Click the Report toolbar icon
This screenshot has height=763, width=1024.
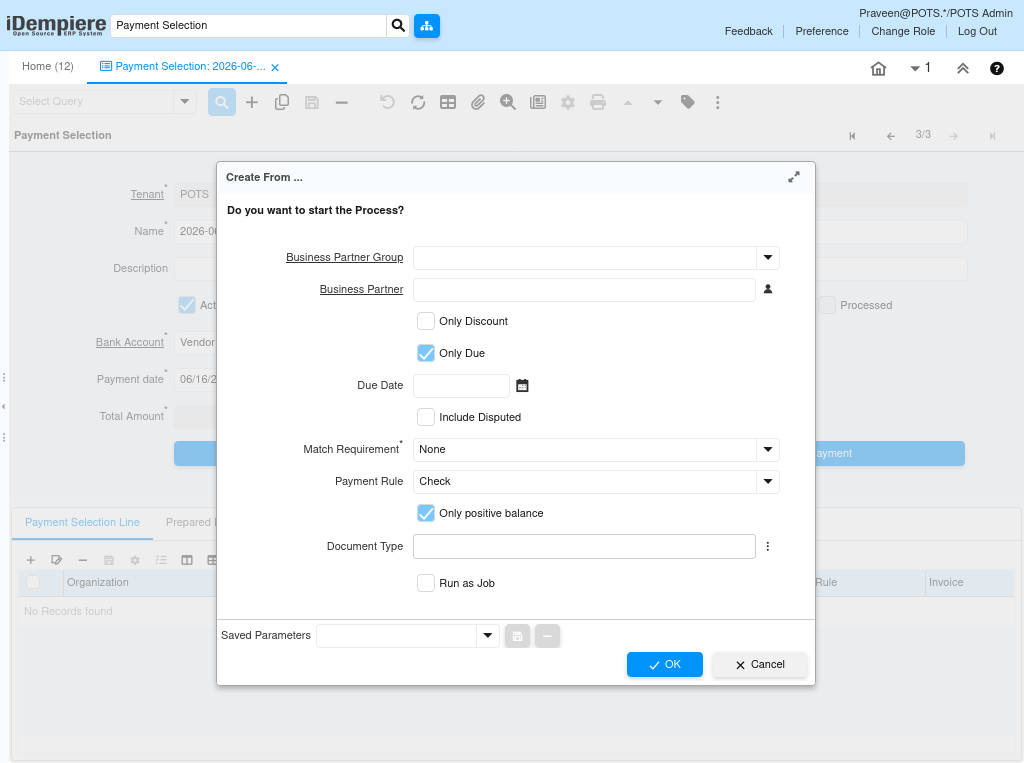coord(537,103)
